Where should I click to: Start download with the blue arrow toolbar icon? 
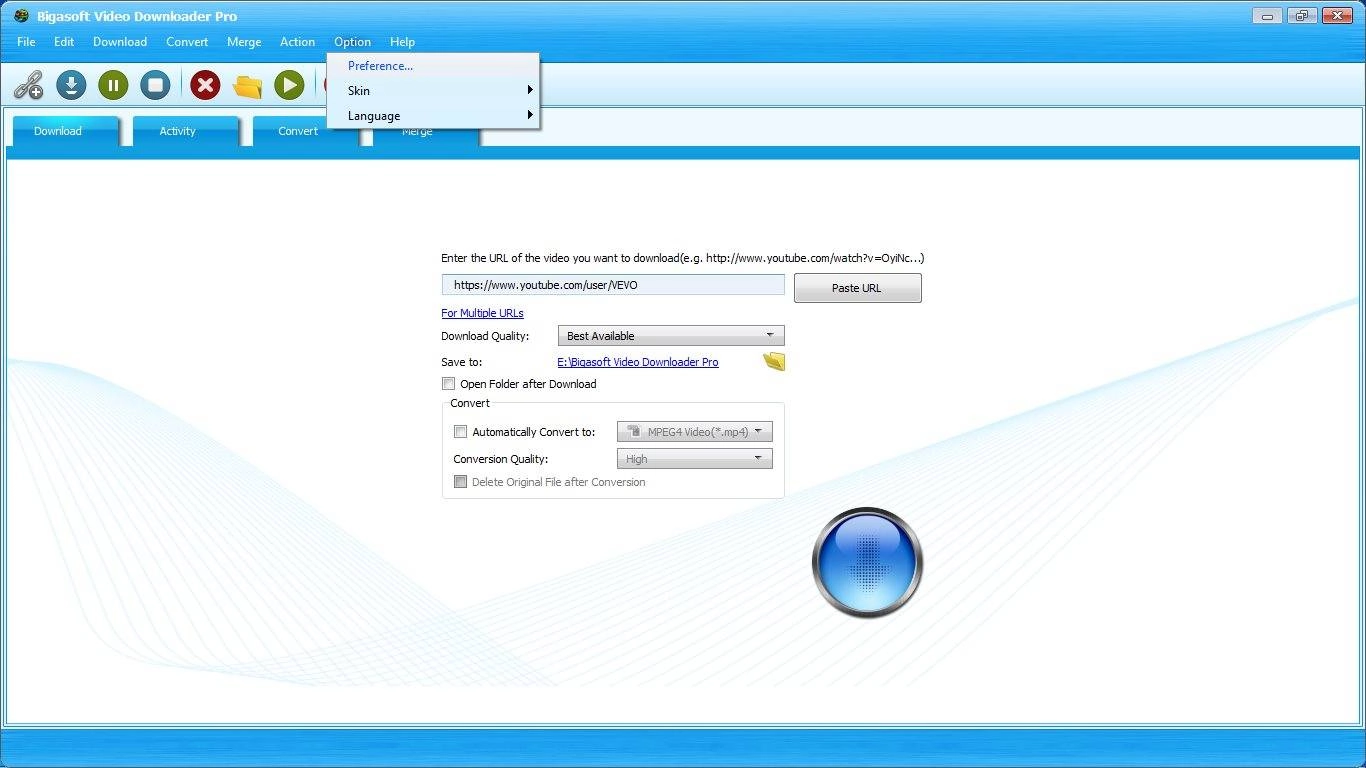(71, 85)
